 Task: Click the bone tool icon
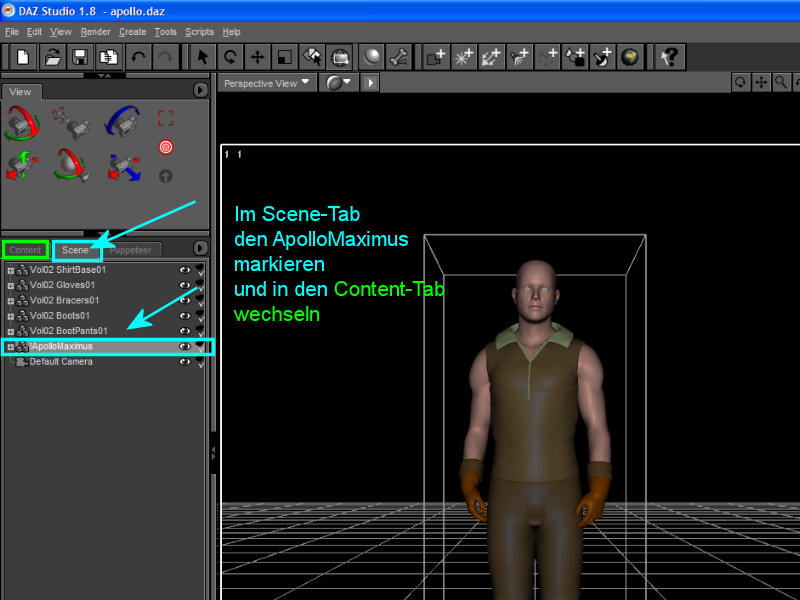tap(399, 57)
